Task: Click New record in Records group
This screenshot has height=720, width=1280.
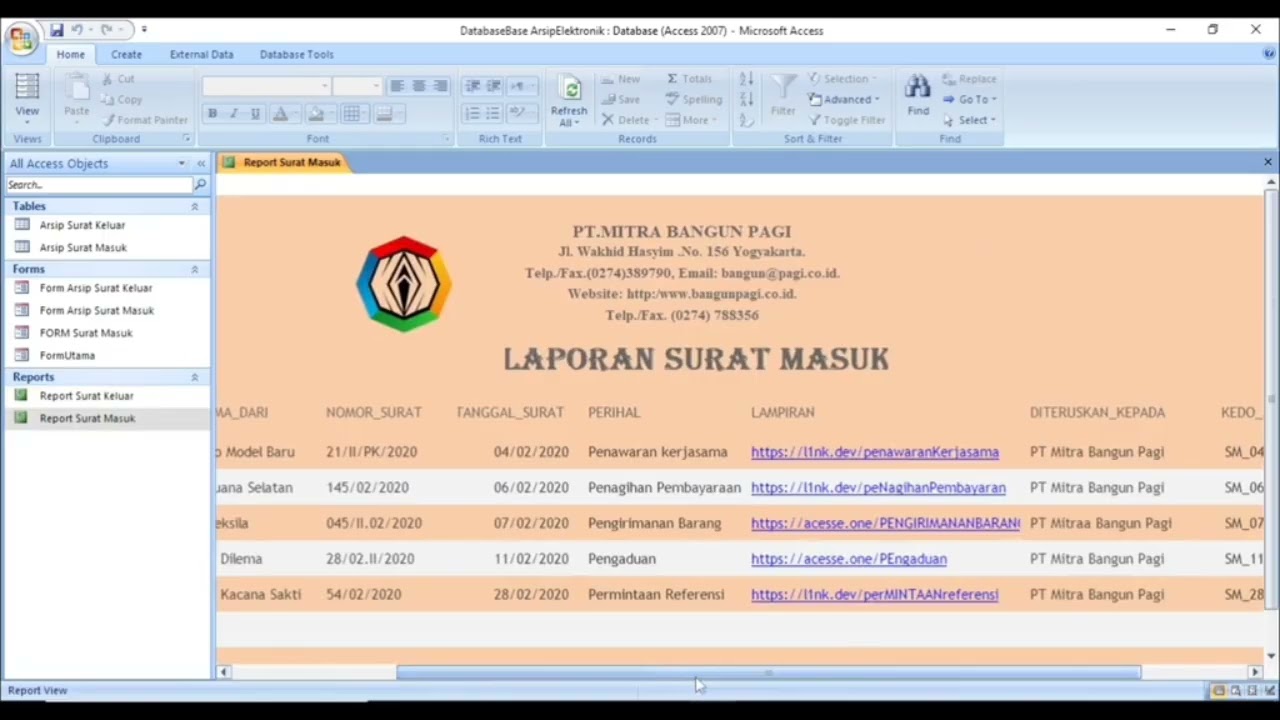Action: [x=621, y=79]
